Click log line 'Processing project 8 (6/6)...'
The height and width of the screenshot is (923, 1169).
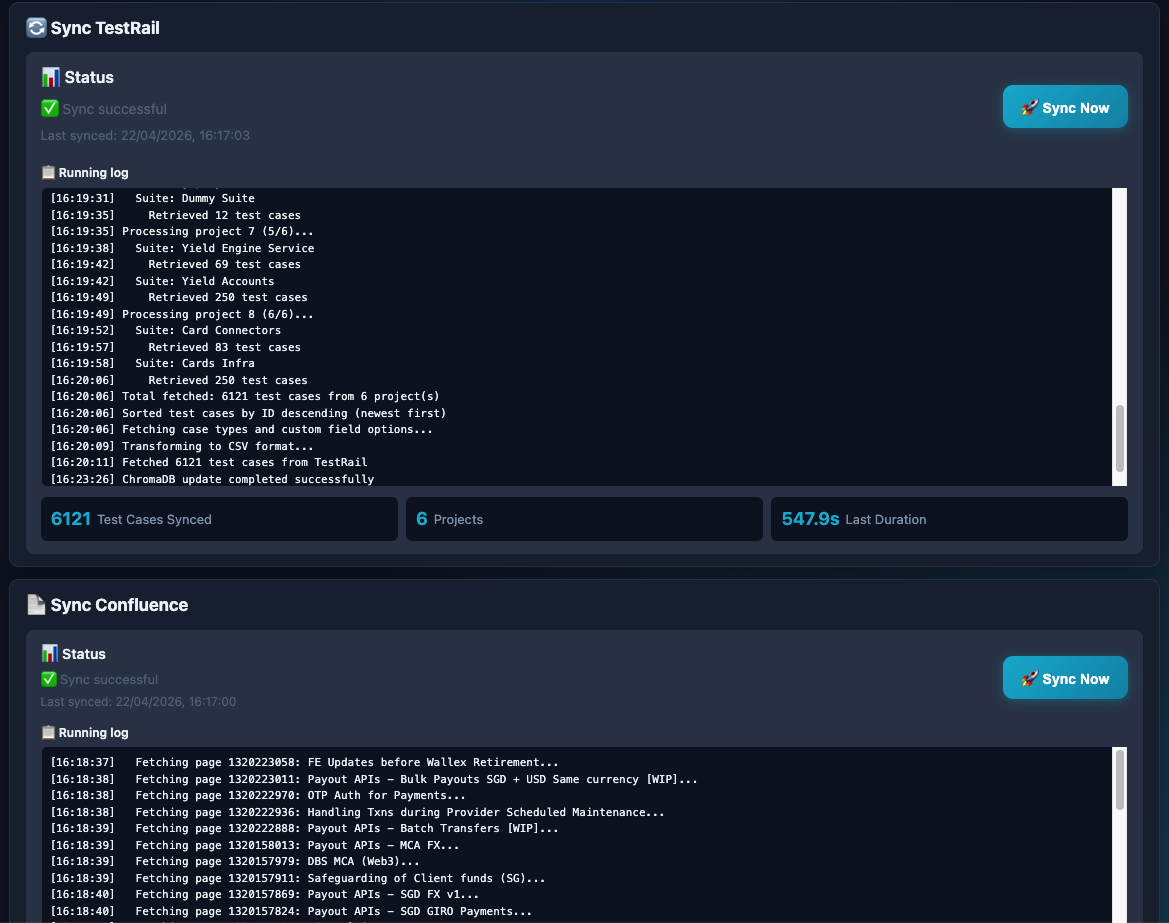tap(182, 314)
